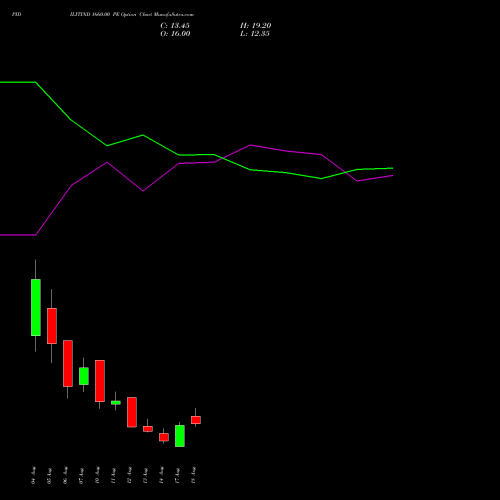Select the 05 Aug date label

click(49, 475)
